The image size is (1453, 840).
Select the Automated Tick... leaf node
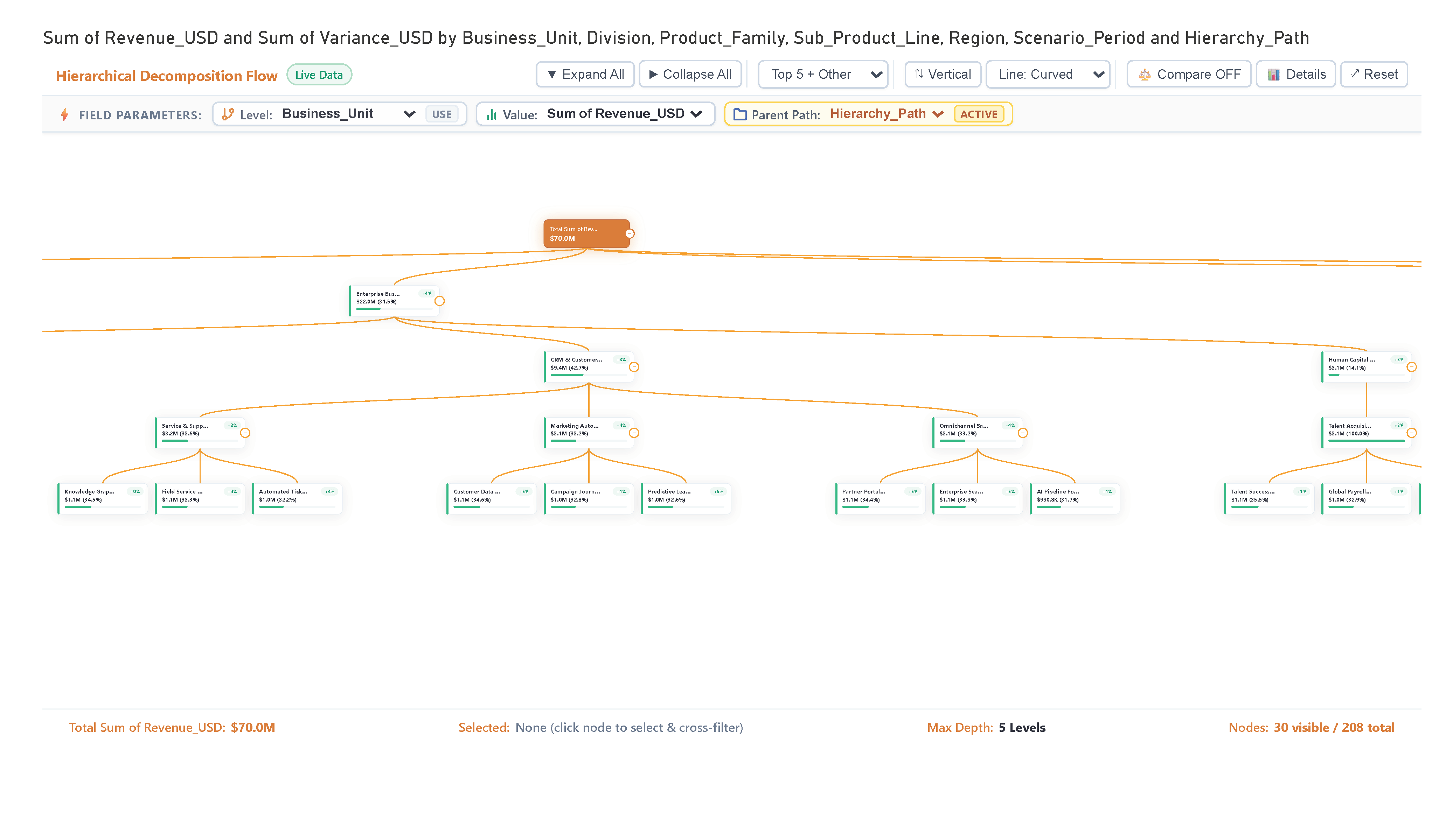(297, 499)
